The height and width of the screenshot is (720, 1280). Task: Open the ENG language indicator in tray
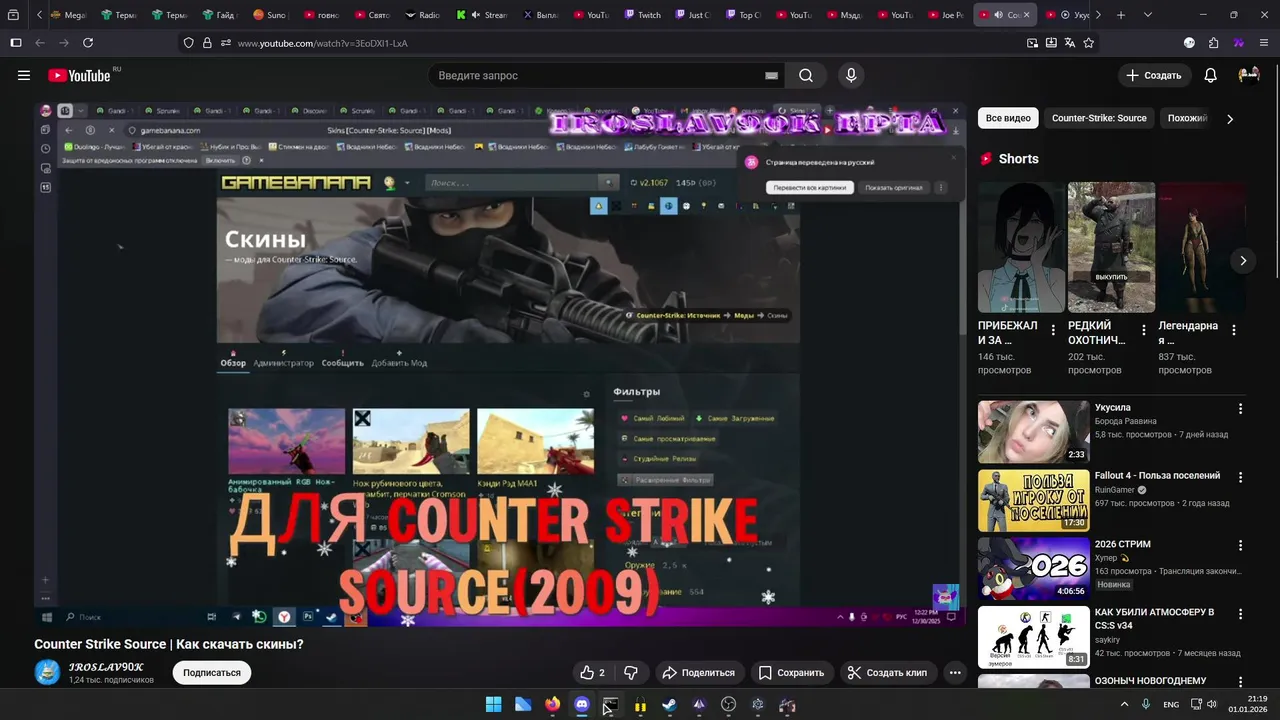coord(1171,705)
